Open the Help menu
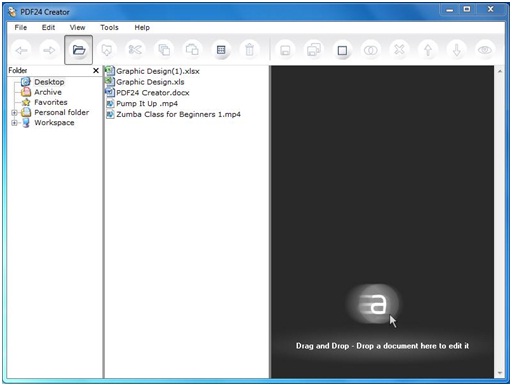 pyautogui.click(x=142, y=28)
